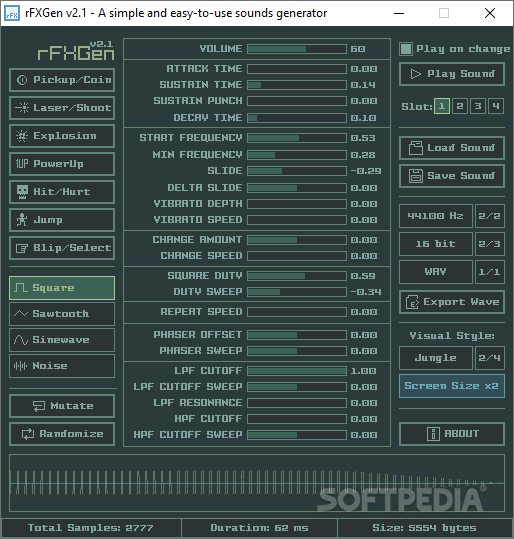
Task: Click the 2/3 bit depth cycle button
Action: coord(490,244)
